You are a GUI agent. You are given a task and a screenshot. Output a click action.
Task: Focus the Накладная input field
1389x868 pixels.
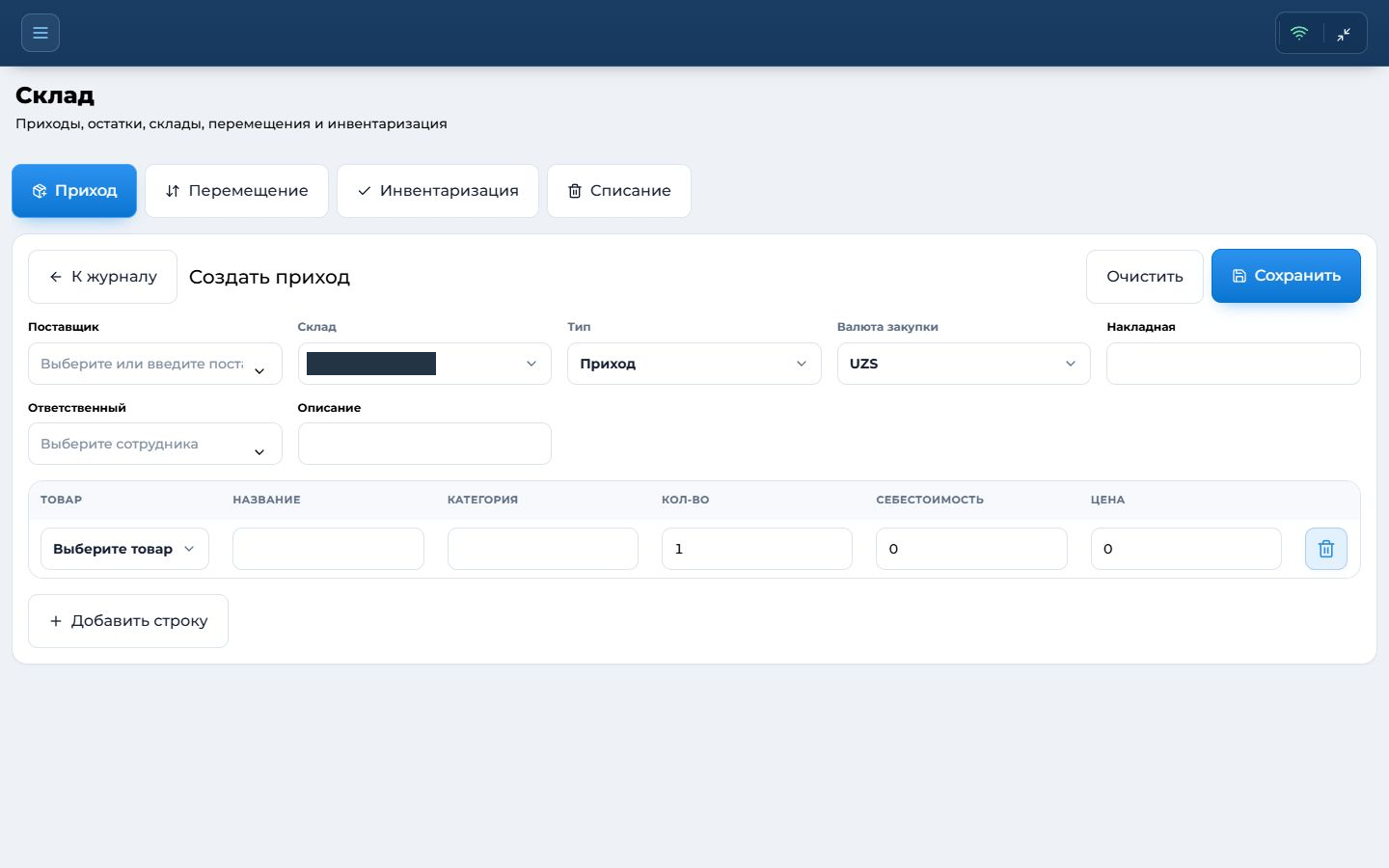click(x=1234, y=364)
